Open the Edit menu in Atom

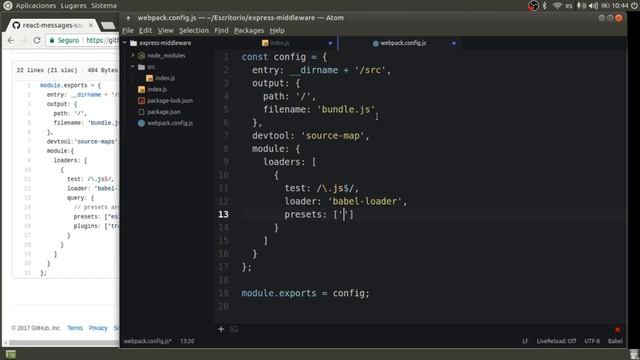145,31
